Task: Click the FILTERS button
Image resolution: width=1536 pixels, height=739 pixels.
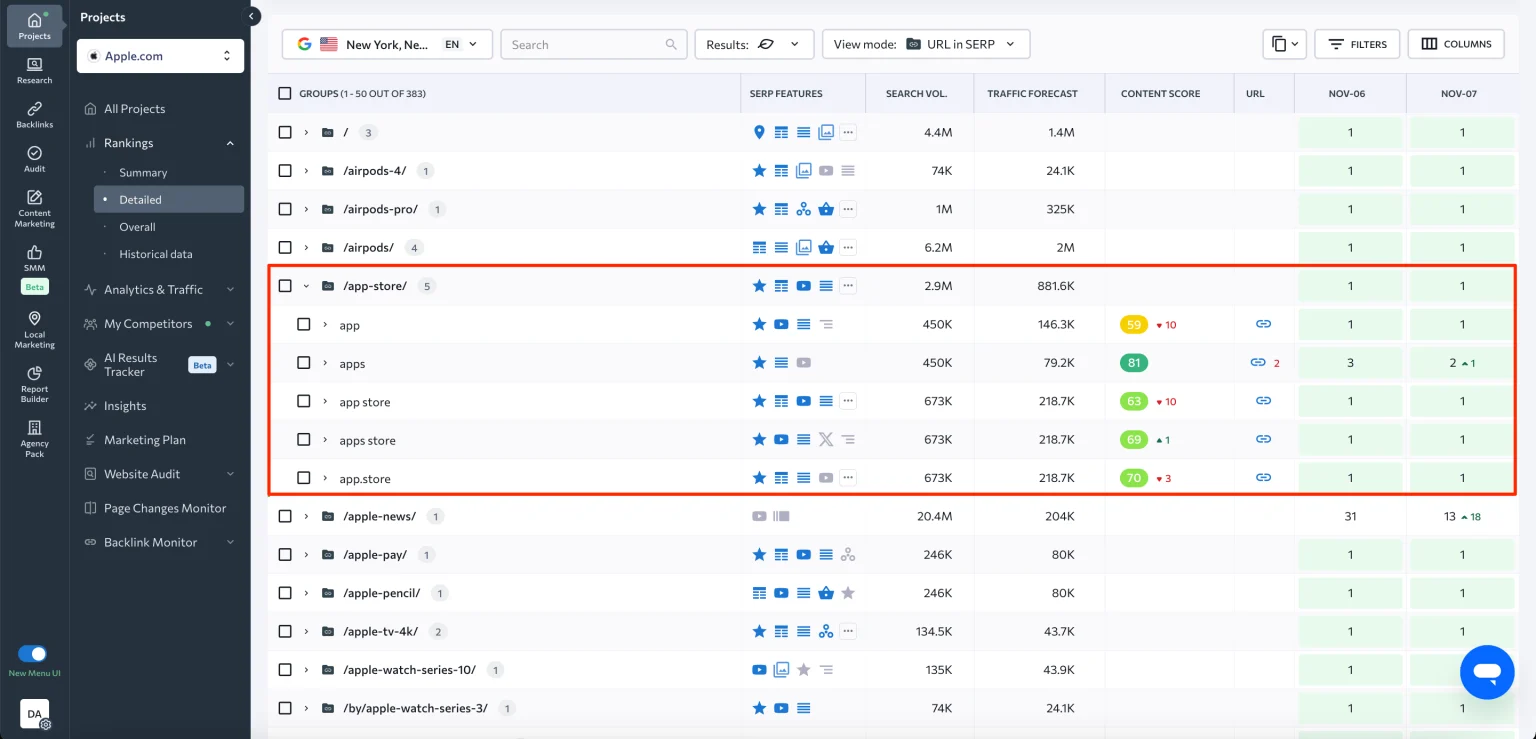Action: coord(1356,44)
